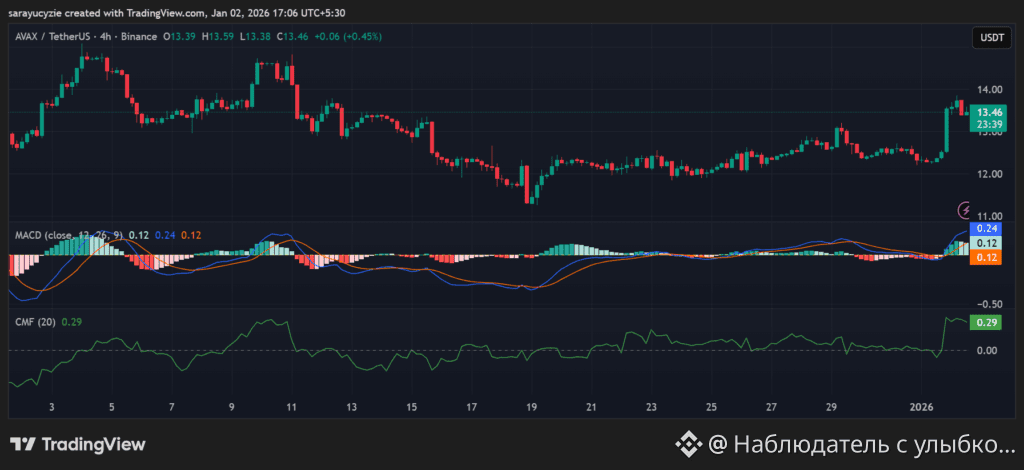Click the low value L13.38
This screenshot has height=470, width=1024.
click(x=255, y=37)
